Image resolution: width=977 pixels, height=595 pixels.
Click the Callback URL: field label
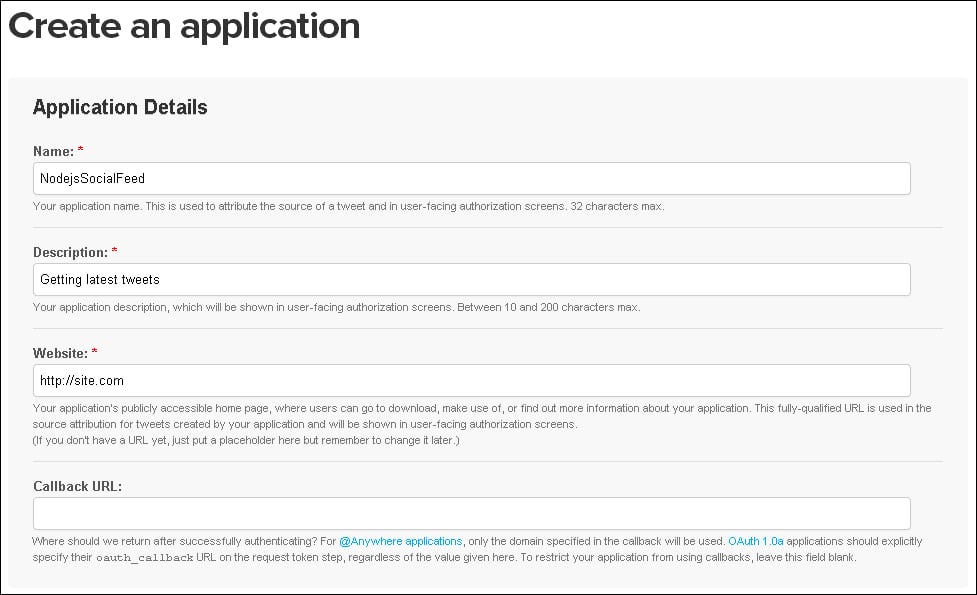pyautogui.click(x=77, y=487)
